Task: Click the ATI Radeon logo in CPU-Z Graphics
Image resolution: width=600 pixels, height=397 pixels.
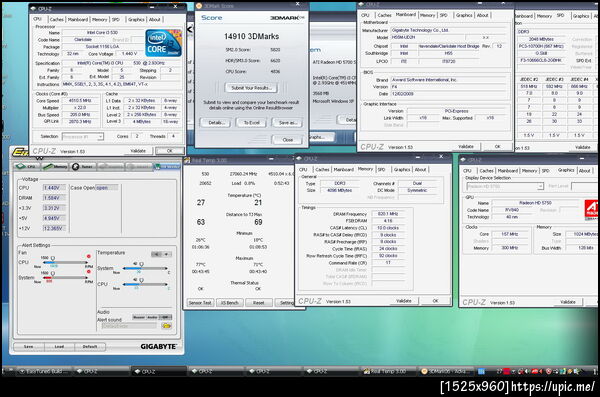Action: (x=592, y=210)
